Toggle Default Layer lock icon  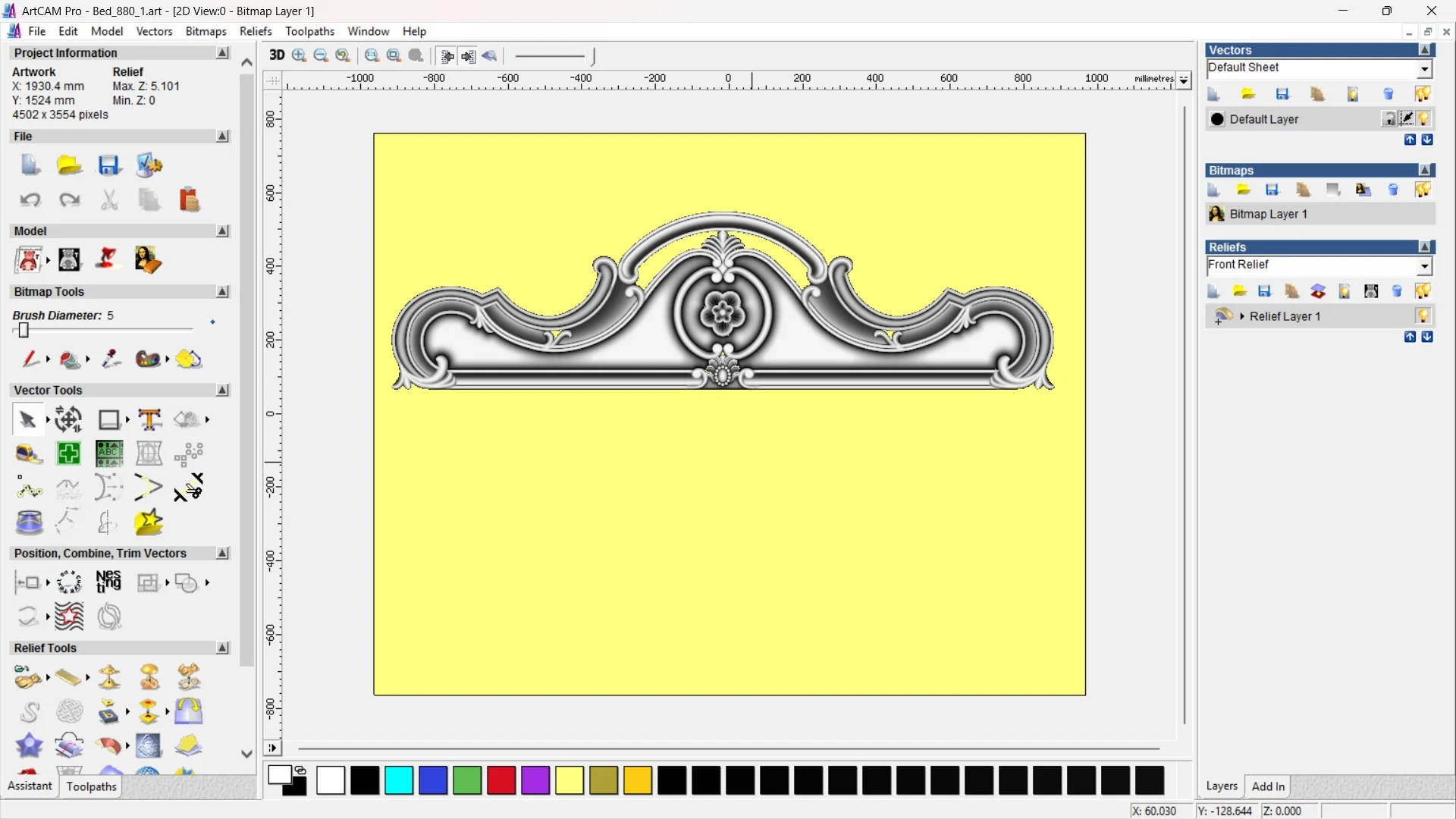(x=1389, y=119)
